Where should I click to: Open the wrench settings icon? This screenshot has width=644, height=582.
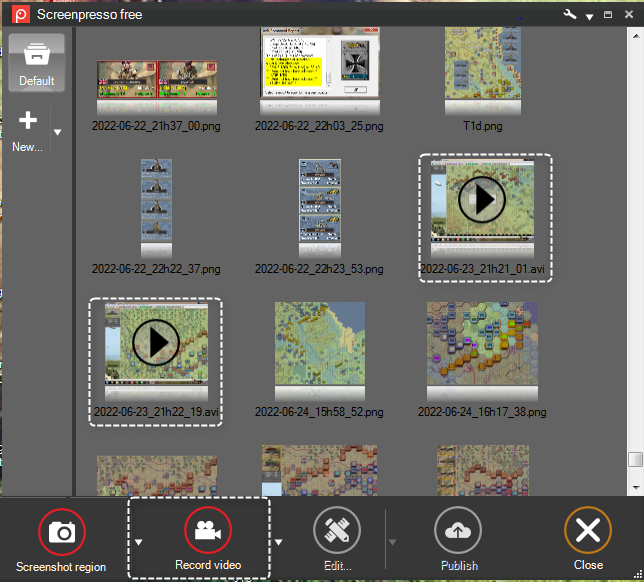570,14
